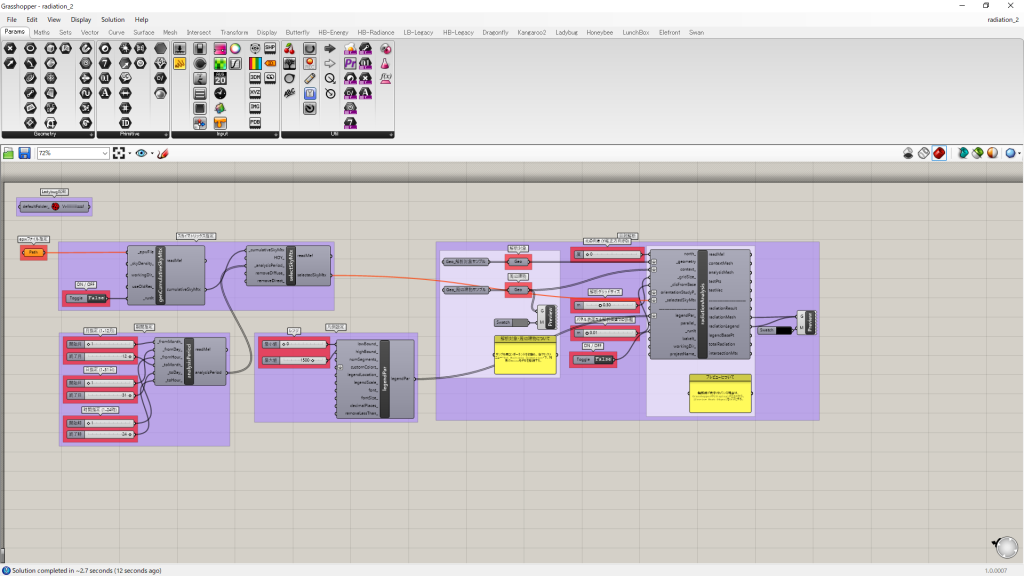Switch to wireframe preview mode

click(x=923, y=153)
